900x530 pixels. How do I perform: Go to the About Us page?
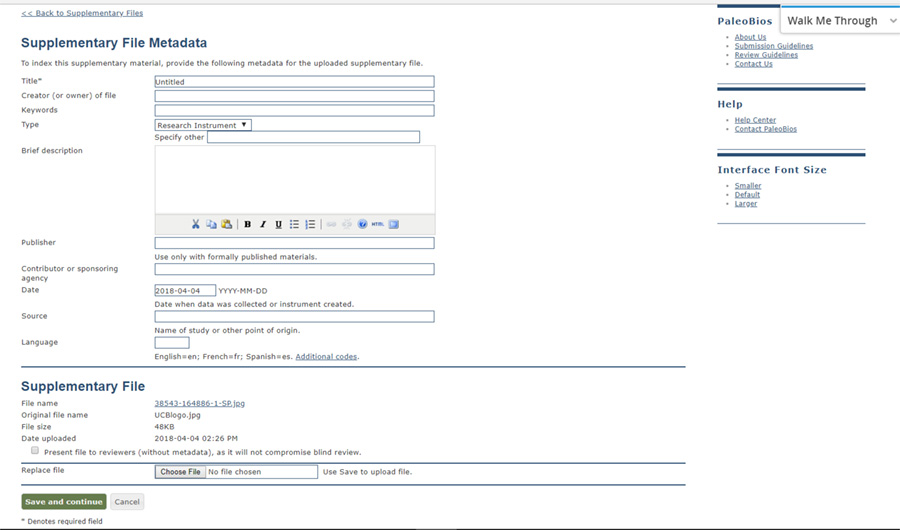click(750, 37)
